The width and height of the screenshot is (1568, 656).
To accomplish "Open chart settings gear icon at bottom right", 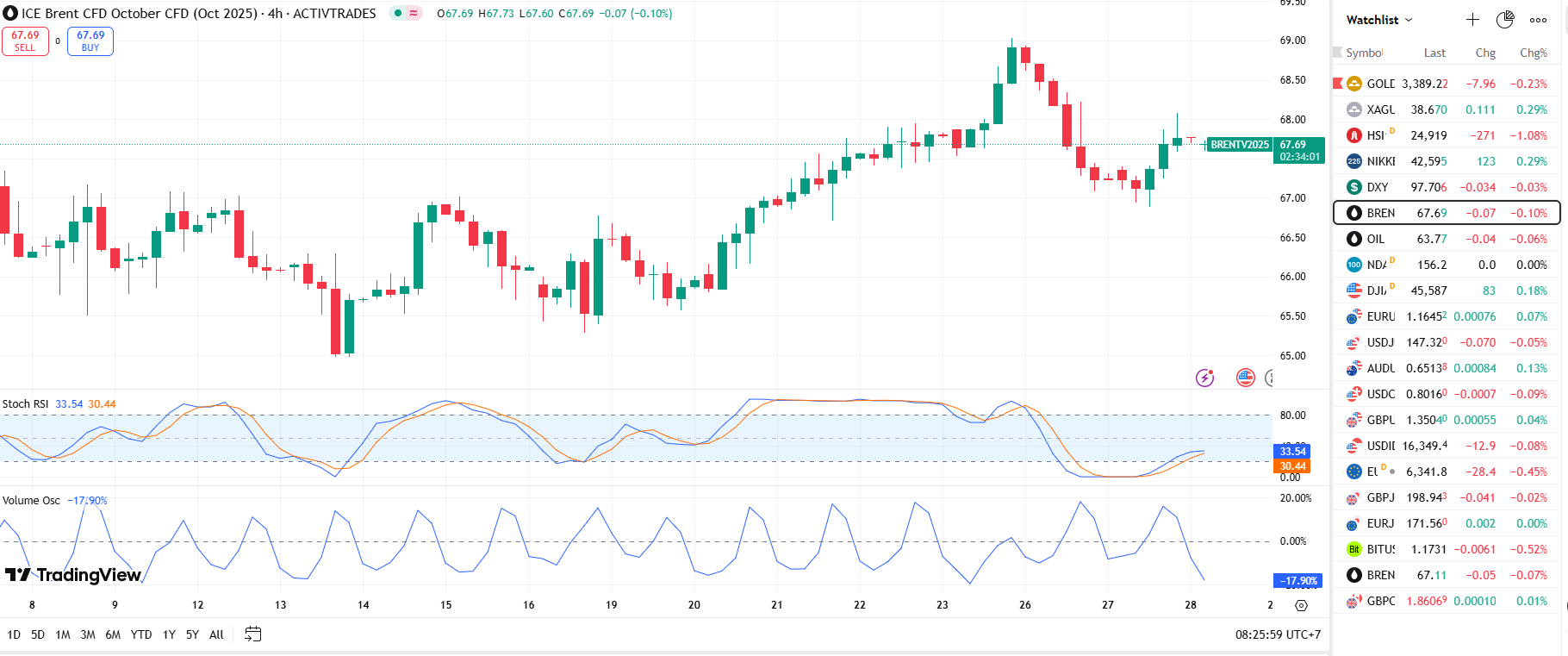I will (x=1301, y=605).
